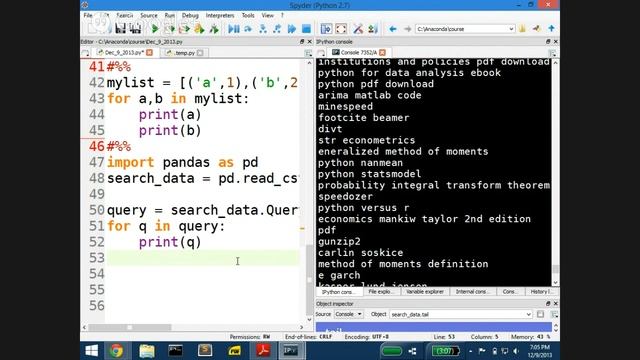Open the ? help menu
640x360 pixels.
coord(282,16)
